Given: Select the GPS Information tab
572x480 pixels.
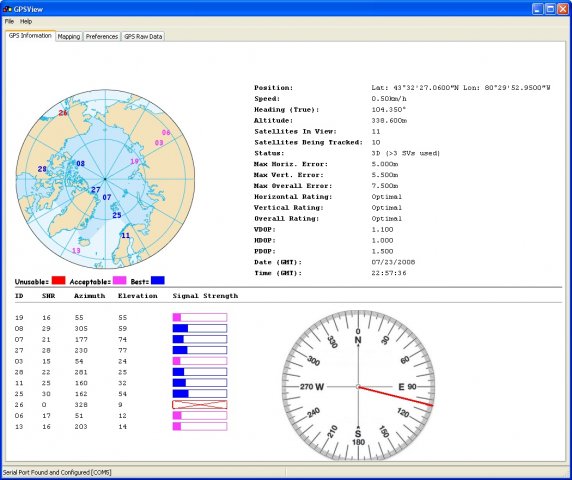Looking at the screenshot, I should pyautogui.click(x=30, y=36).
